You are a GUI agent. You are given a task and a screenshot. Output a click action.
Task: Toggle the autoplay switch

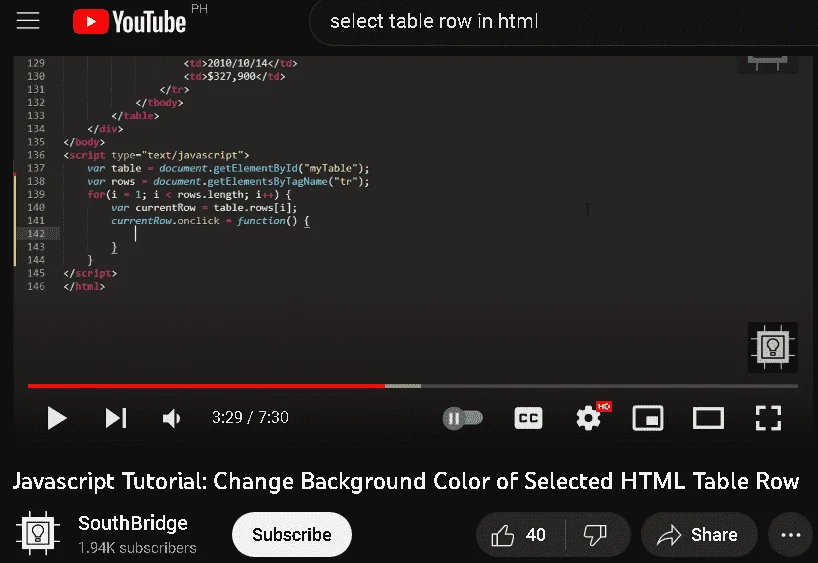pyautogui.click(x=462, y=418)
